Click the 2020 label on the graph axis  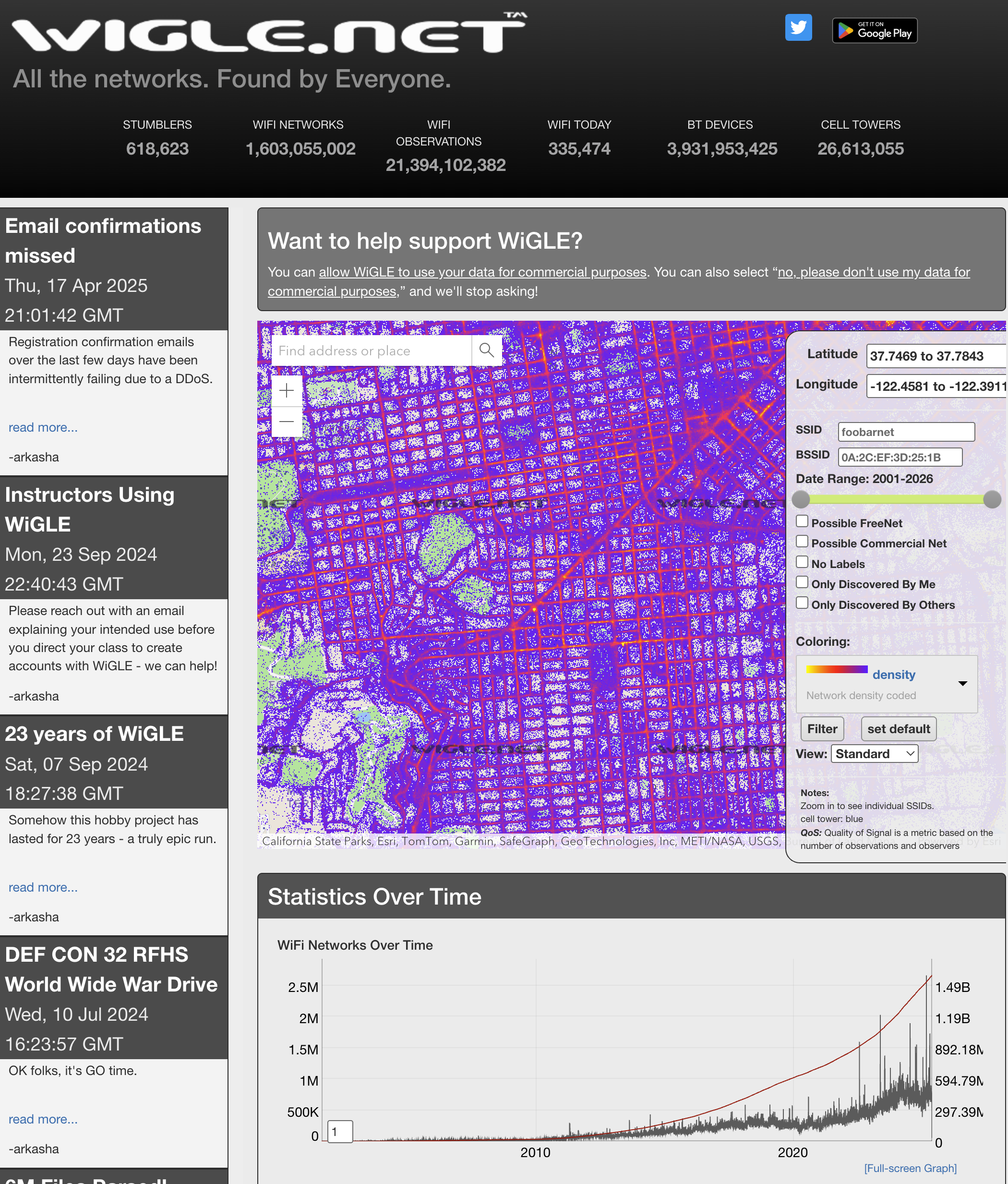point(792,1153)
